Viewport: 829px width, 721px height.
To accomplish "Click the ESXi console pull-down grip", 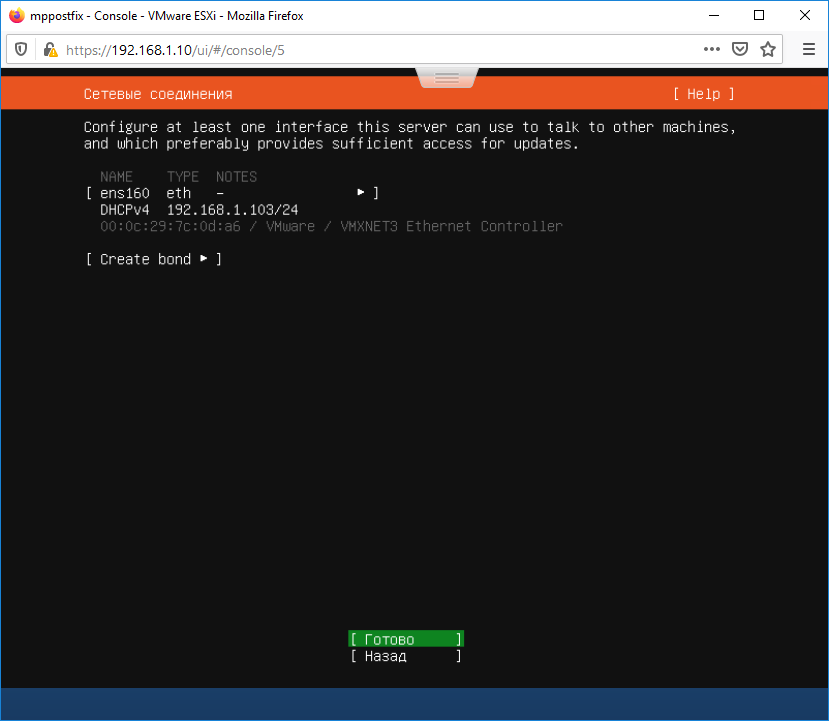I will coord(446,76).
